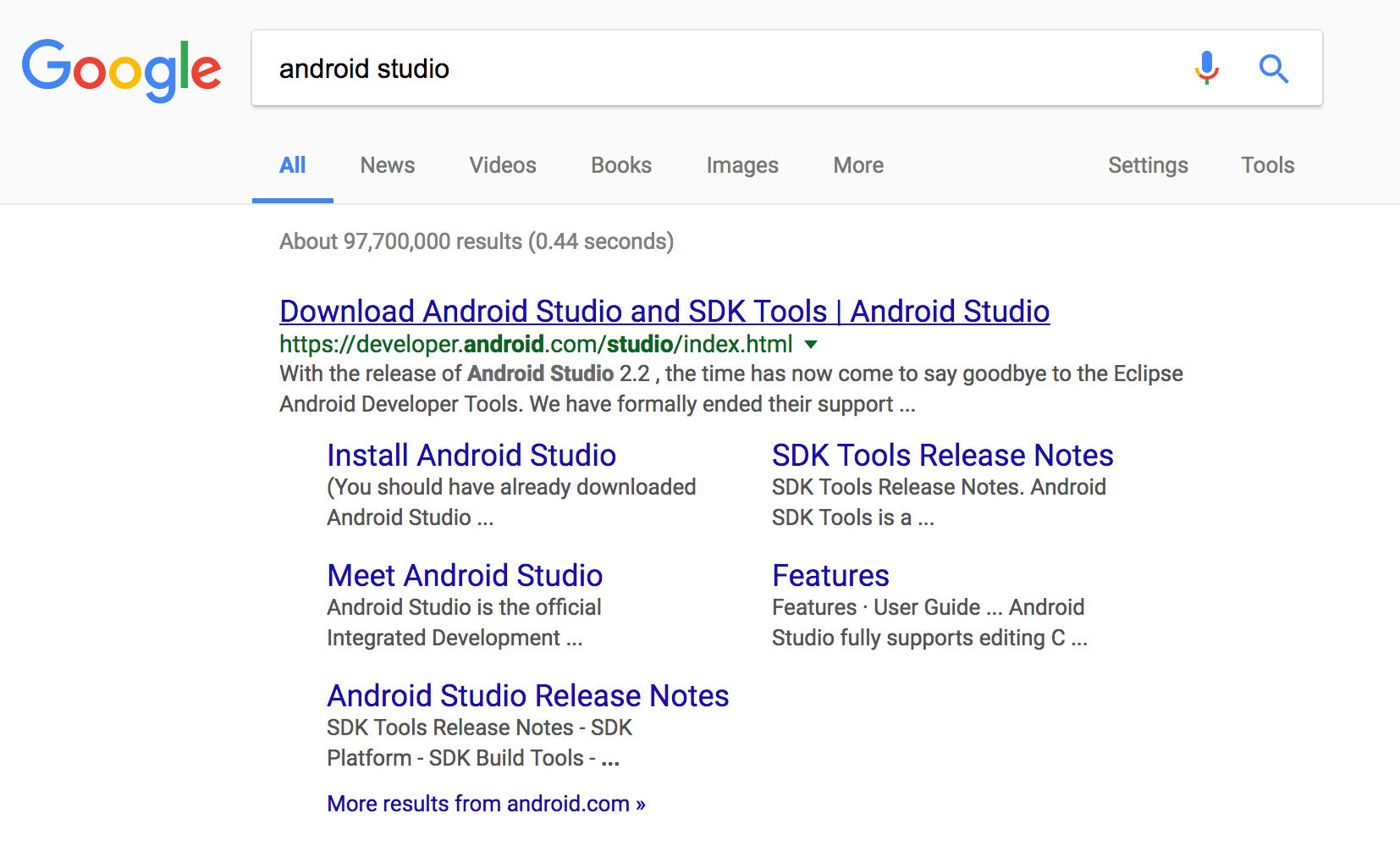Switch to the News tab
Image resolution: width=1400 pixels, height=852 pixels.
pyautogui.click(x=388, y=165)
